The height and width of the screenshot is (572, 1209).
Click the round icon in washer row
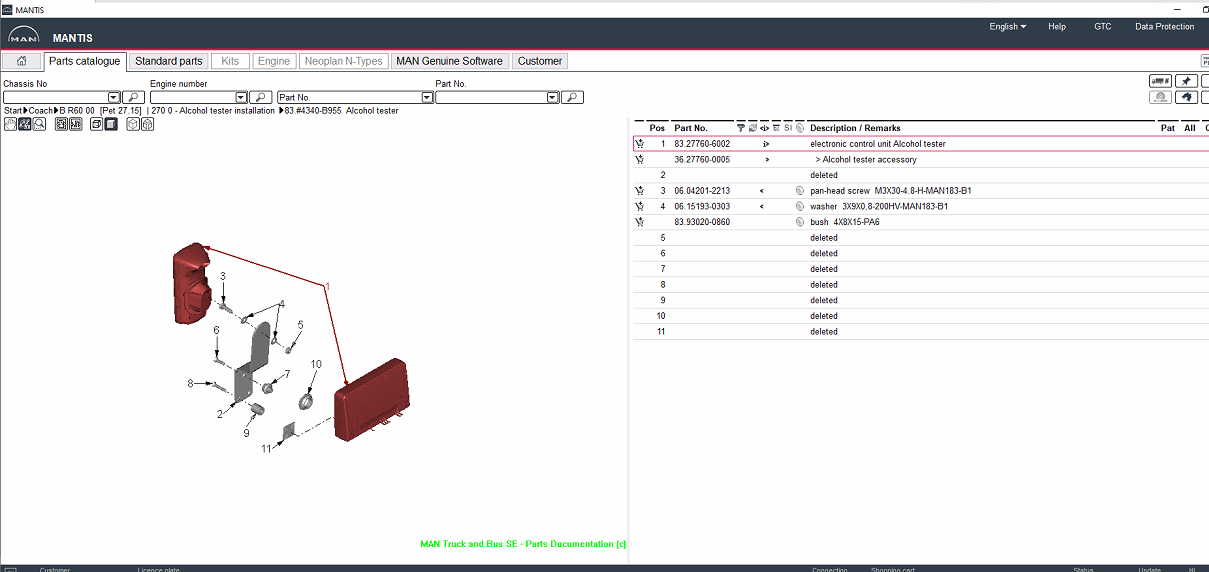point(800,207)
